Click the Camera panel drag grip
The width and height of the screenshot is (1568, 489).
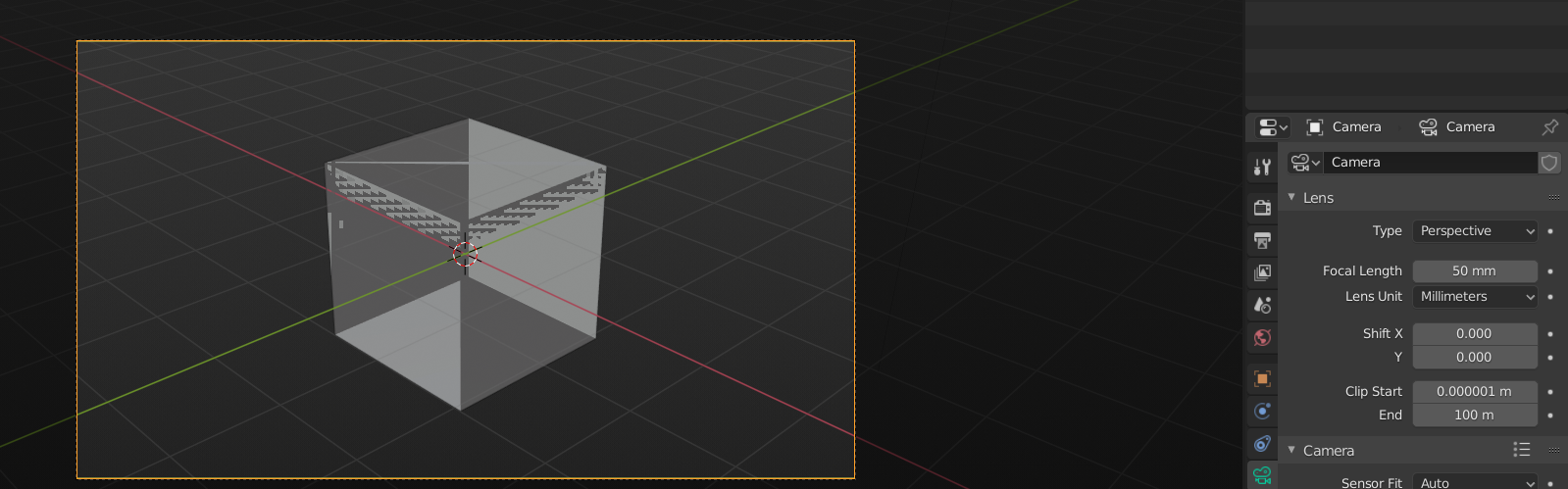tap(1553, 450)
